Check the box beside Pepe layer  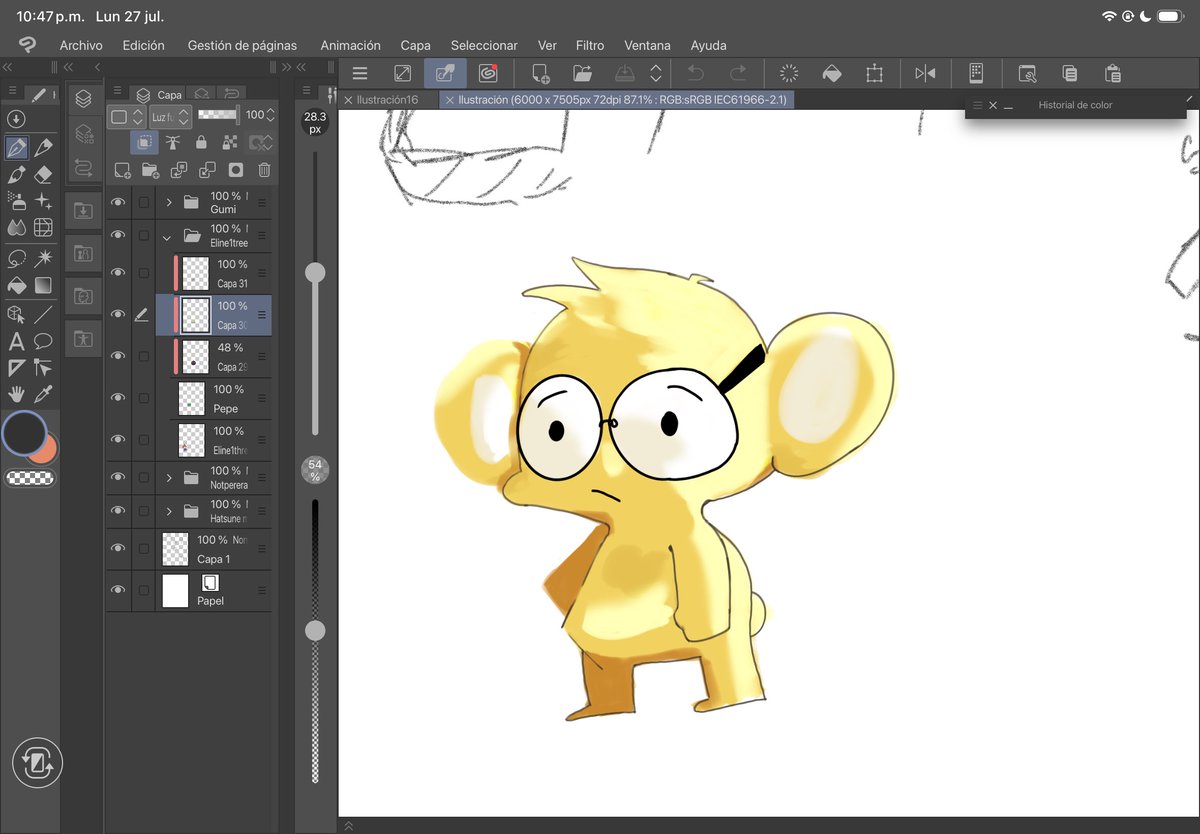(x=144, y=398)
